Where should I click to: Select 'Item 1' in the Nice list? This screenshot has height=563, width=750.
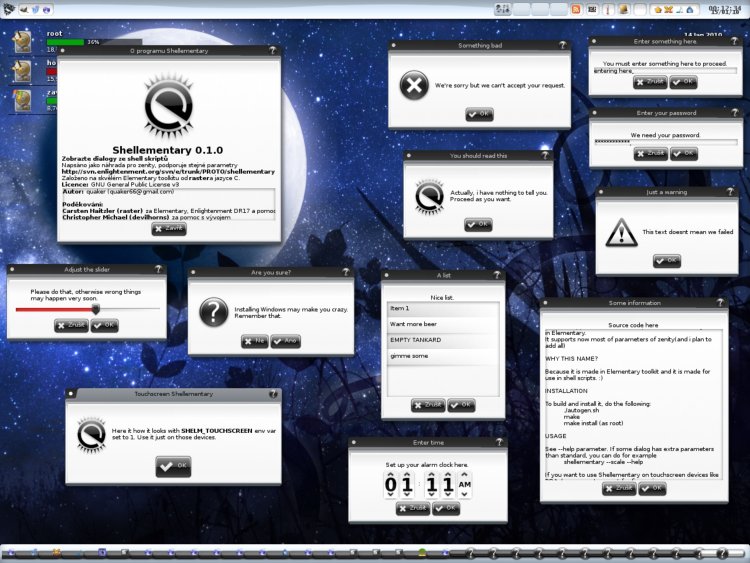(442, 309)
